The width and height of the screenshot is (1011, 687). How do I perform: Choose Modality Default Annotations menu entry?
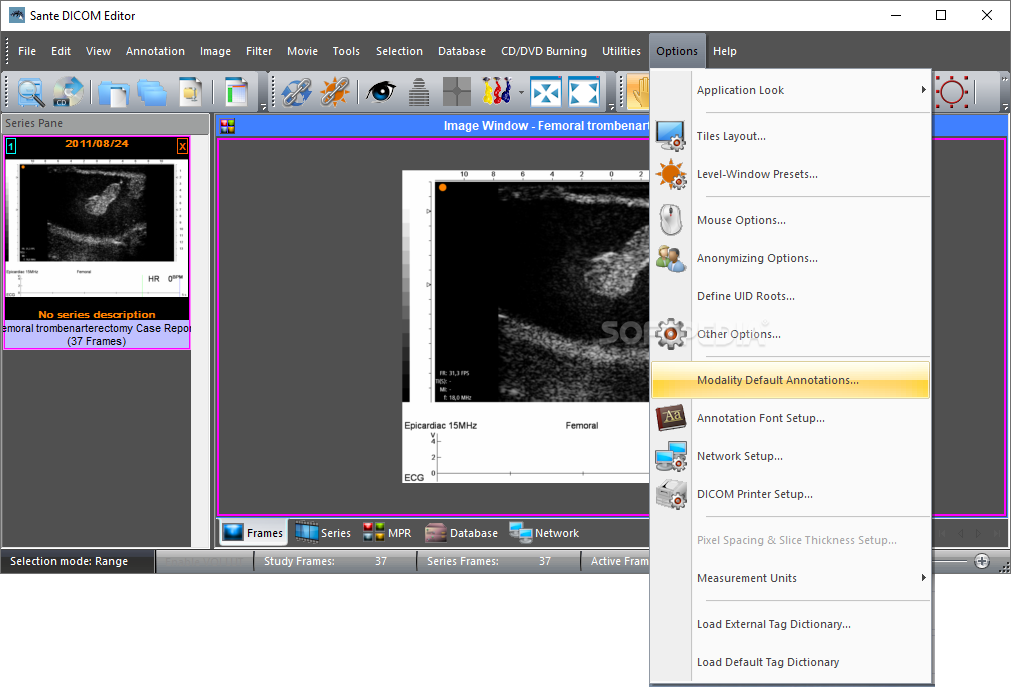click(x=790, y=380)
